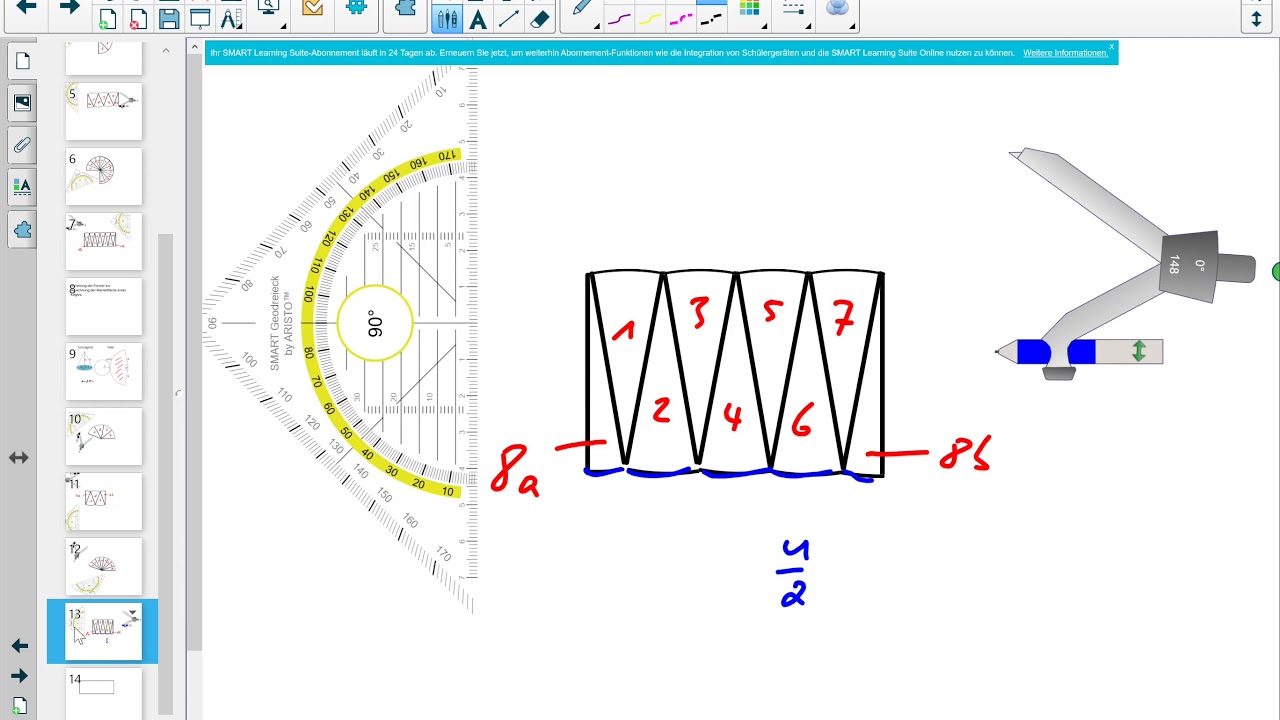Image resolution: width=1280 pixels, height=720 pixels.
Task: Select the Text tool
Action: [478, 17]
